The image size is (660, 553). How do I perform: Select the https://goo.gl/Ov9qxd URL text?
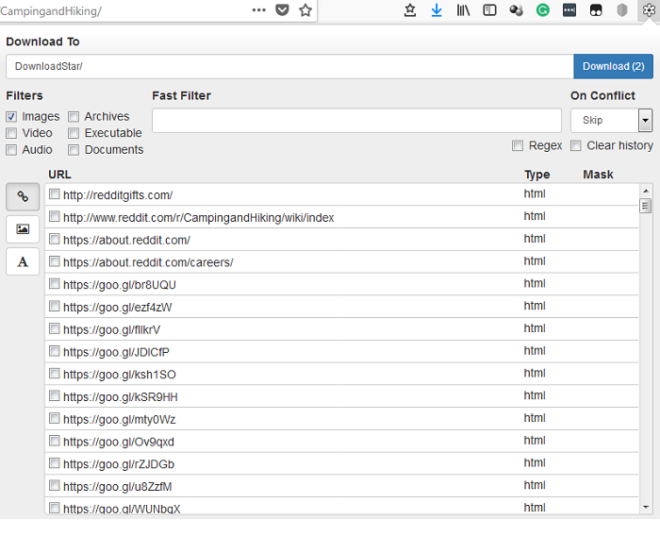click(119, 442)
